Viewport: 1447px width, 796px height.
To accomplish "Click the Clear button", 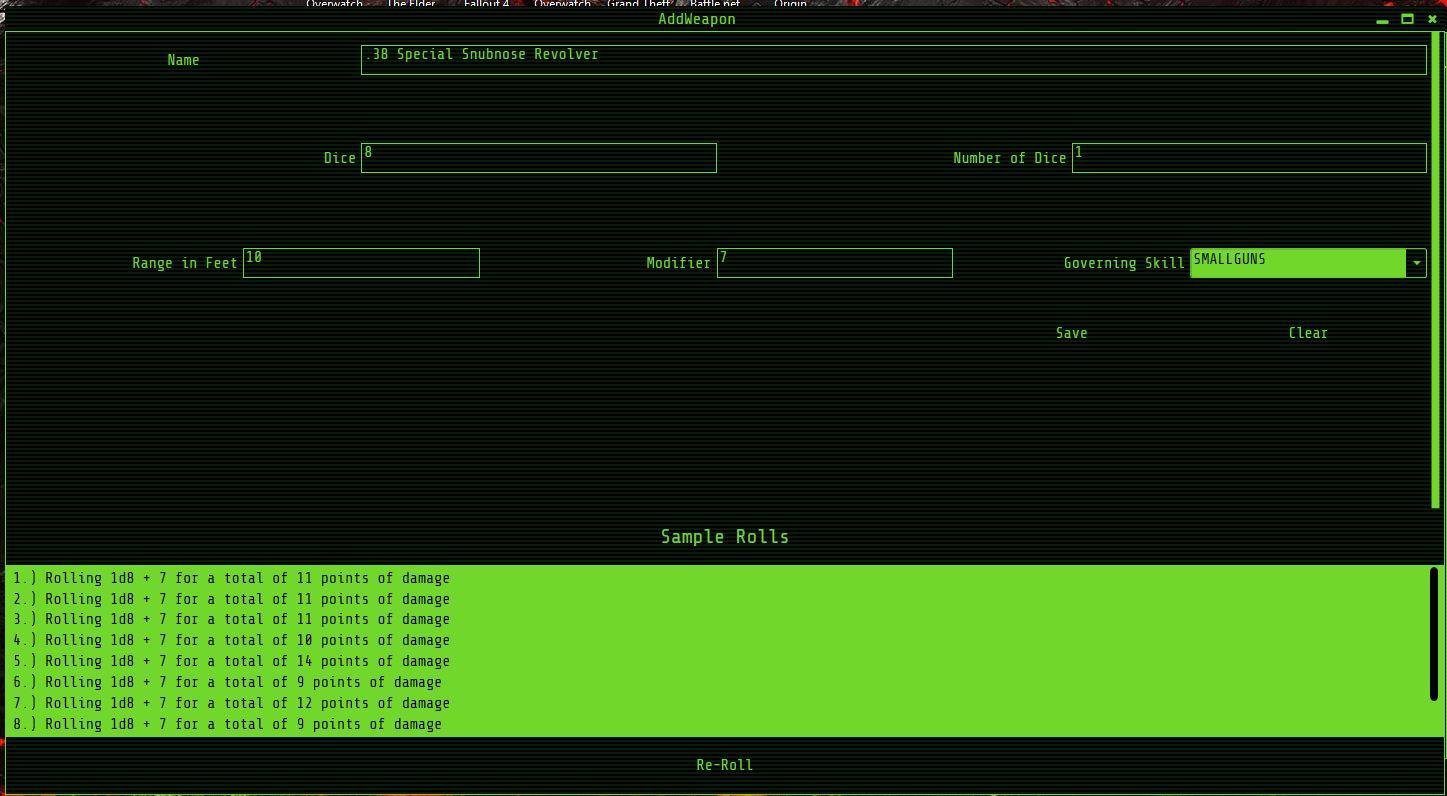I will [1307, 333].
